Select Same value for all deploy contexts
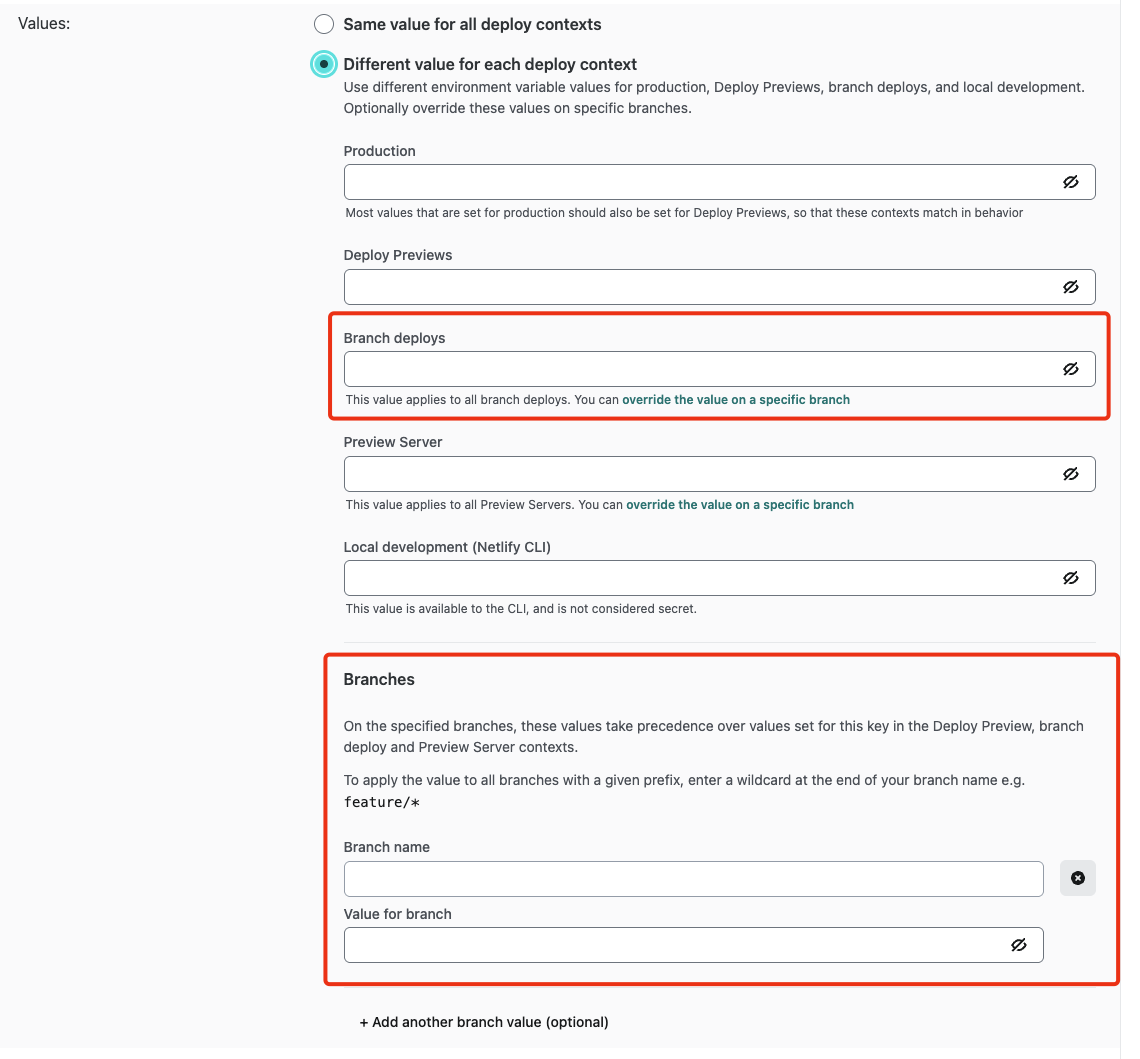The image size is (1140, 1059). pyautogui.click(x=323, y=23)
